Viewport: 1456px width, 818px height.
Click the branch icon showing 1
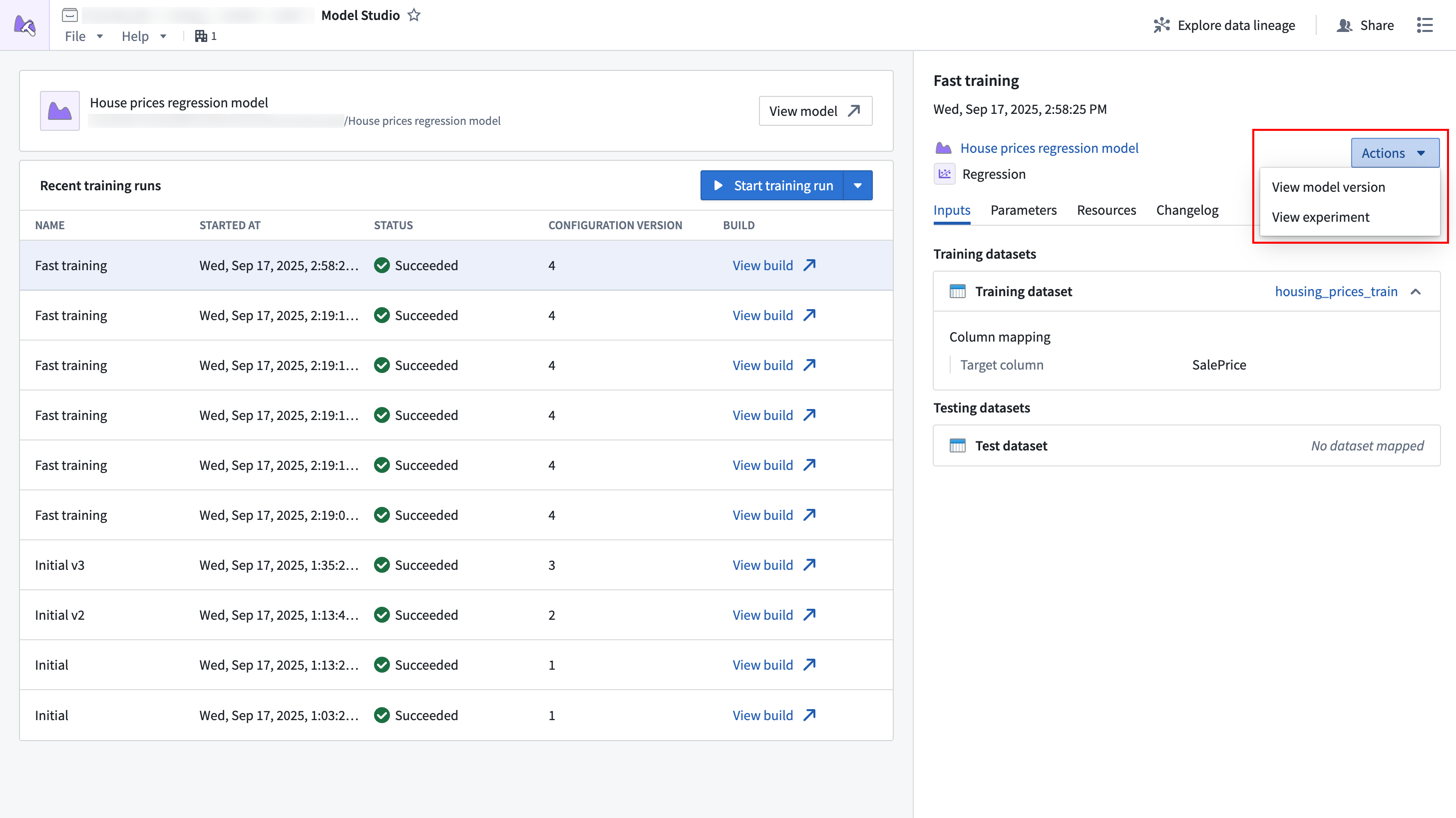pyautogui.click(x=205, y=35)
